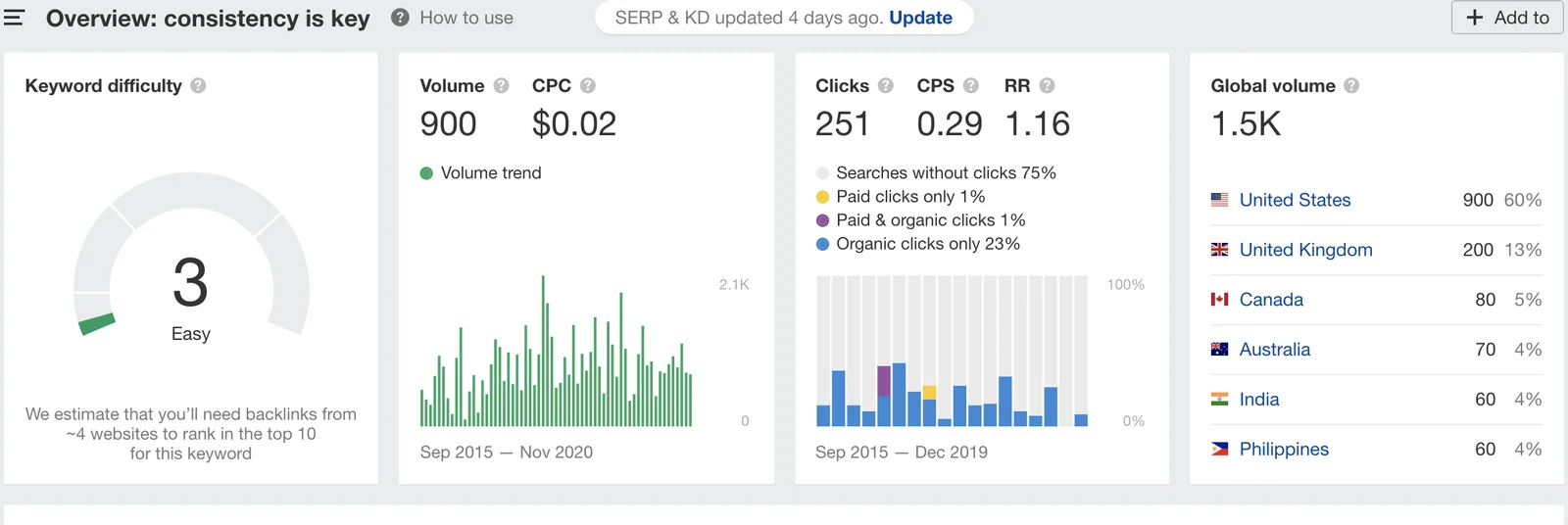1568x525 pixels.
Task: Click the keyword difficulty gauge score 3
Action: coord(191,282)
